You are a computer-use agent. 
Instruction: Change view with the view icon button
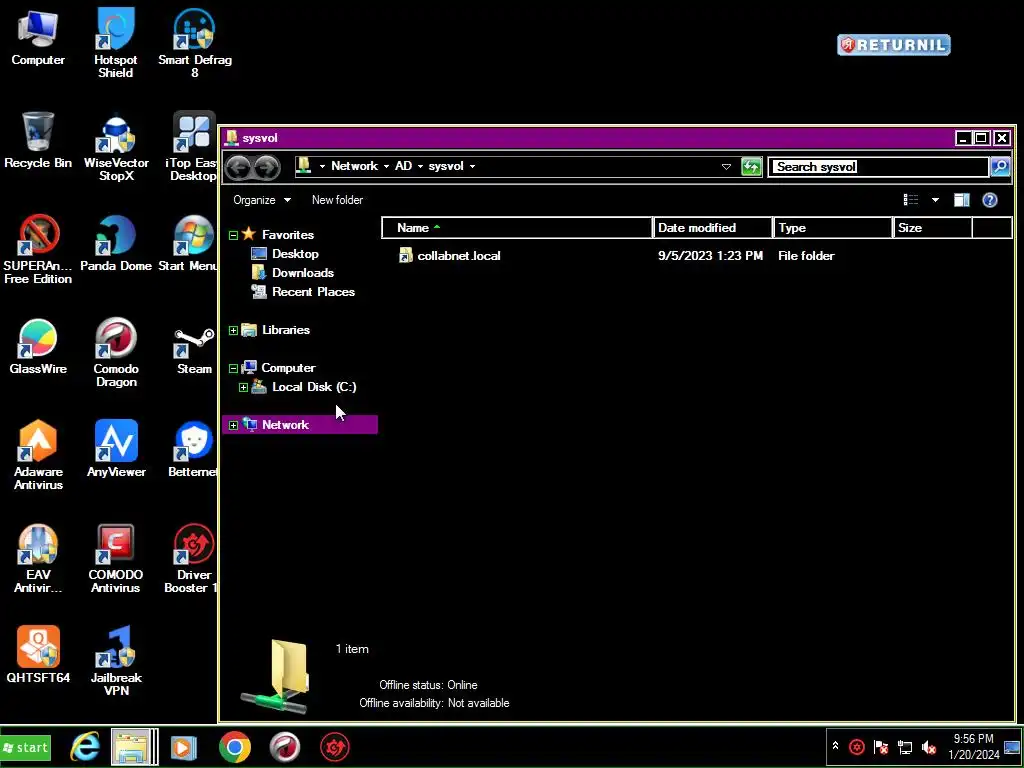point(910,200)
